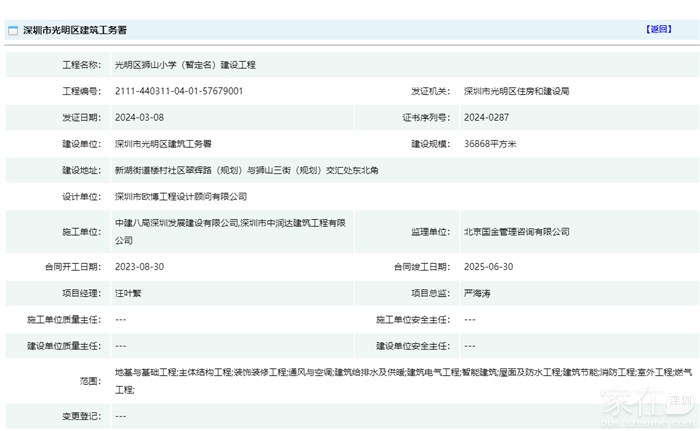Click the 工程名称 field label
700x431 pixels.
pos(81,64)
